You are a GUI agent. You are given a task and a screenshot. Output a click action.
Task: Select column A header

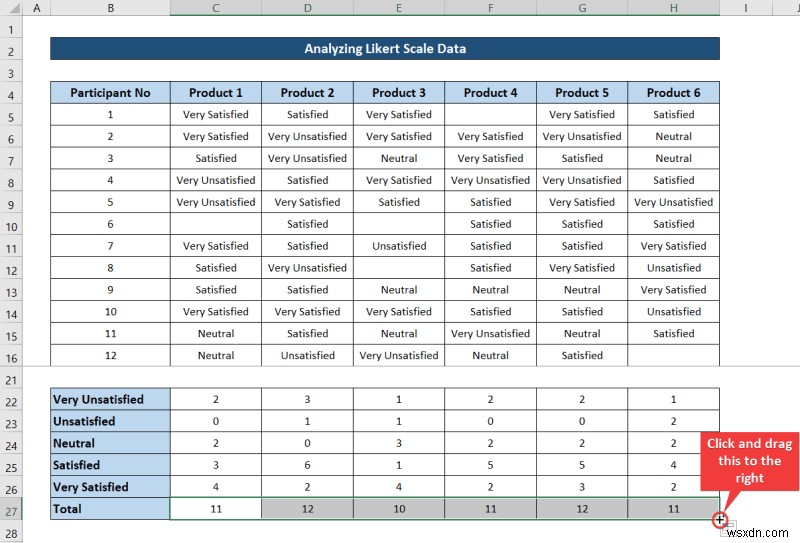(x=37, y=8)
